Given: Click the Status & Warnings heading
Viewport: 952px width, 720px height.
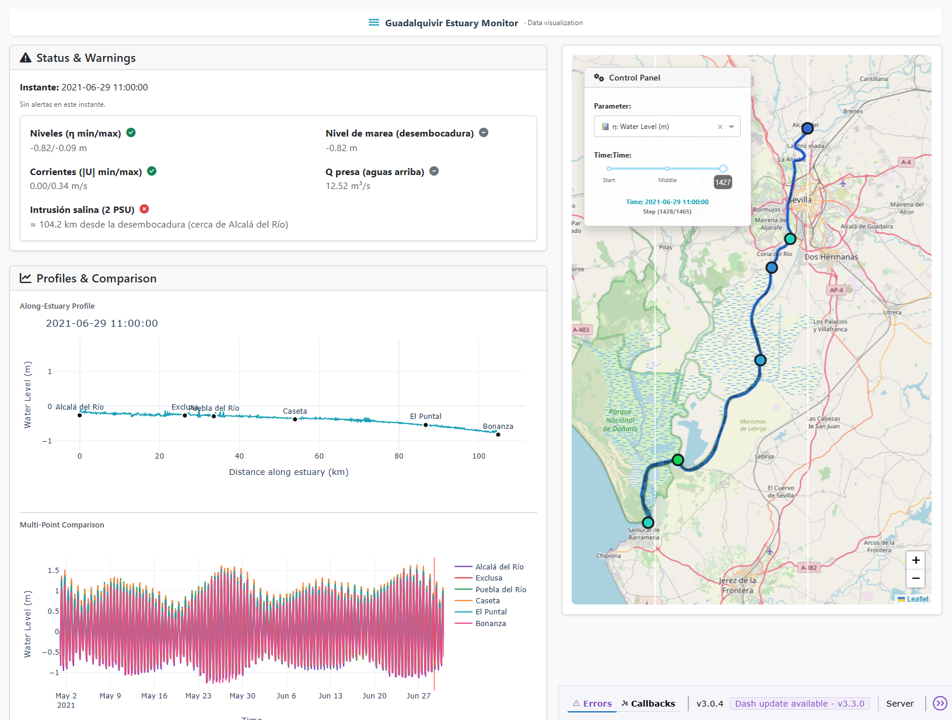Looking at the screenshot, I should coord(86,58).
